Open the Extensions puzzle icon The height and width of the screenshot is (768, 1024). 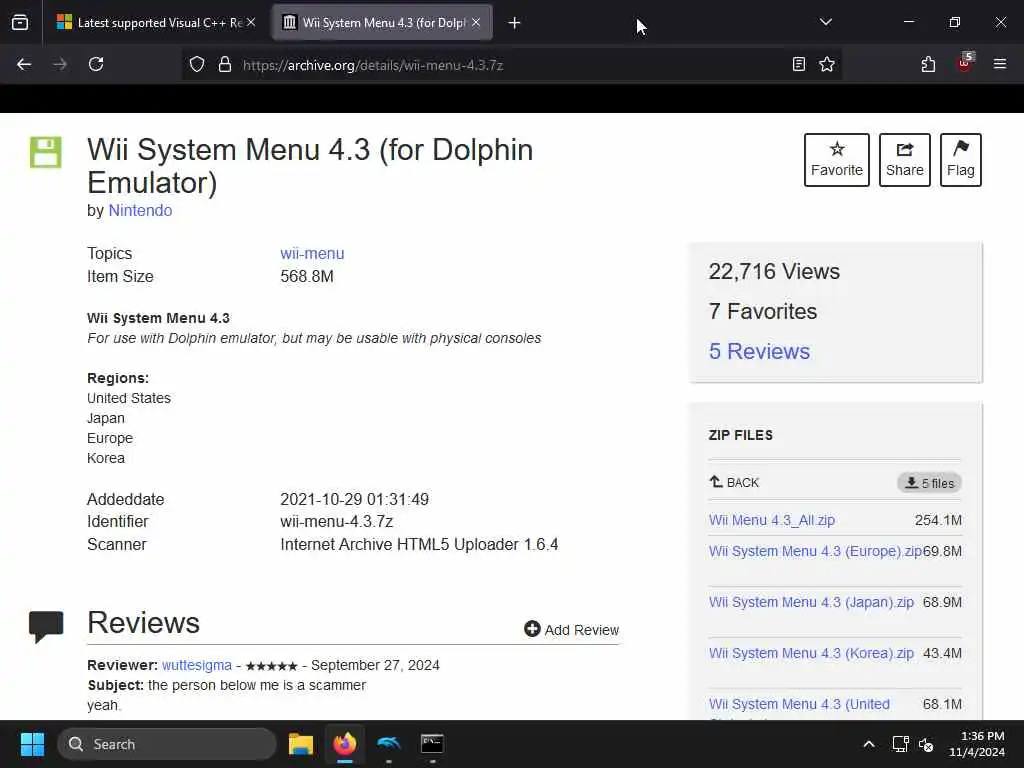[x=928, y=64]
